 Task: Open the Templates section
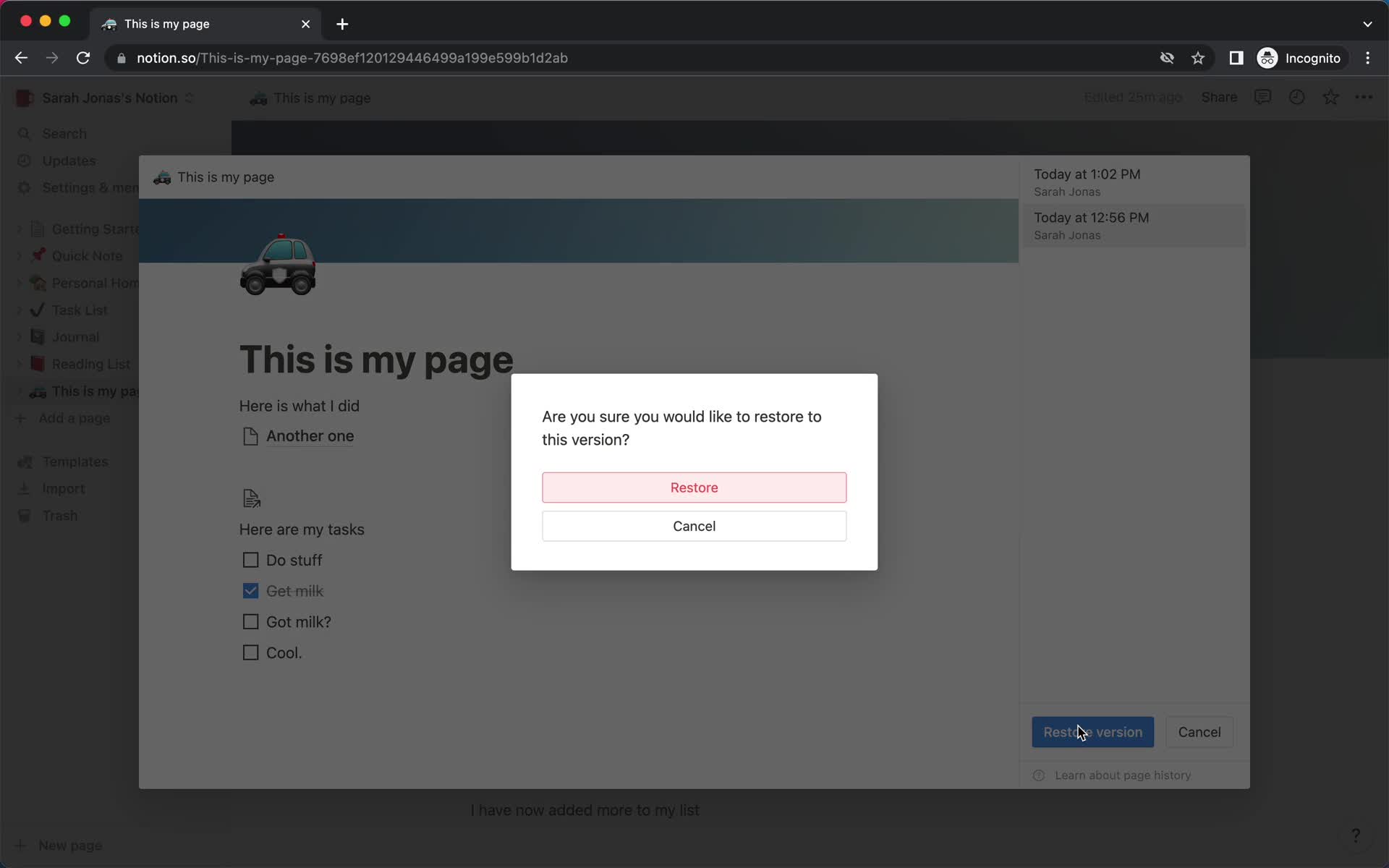click(76, 461)
